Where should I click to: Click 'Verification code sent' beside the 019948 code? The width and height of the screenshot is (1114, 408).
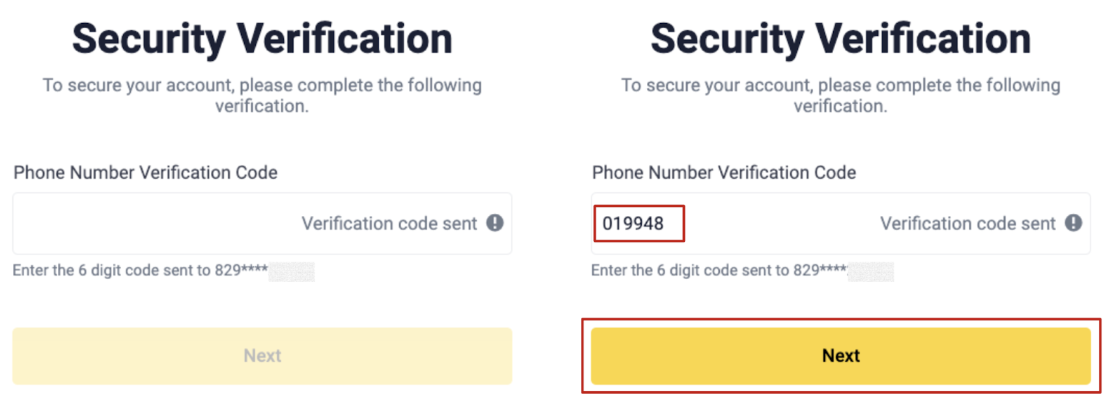click(967, 224)
